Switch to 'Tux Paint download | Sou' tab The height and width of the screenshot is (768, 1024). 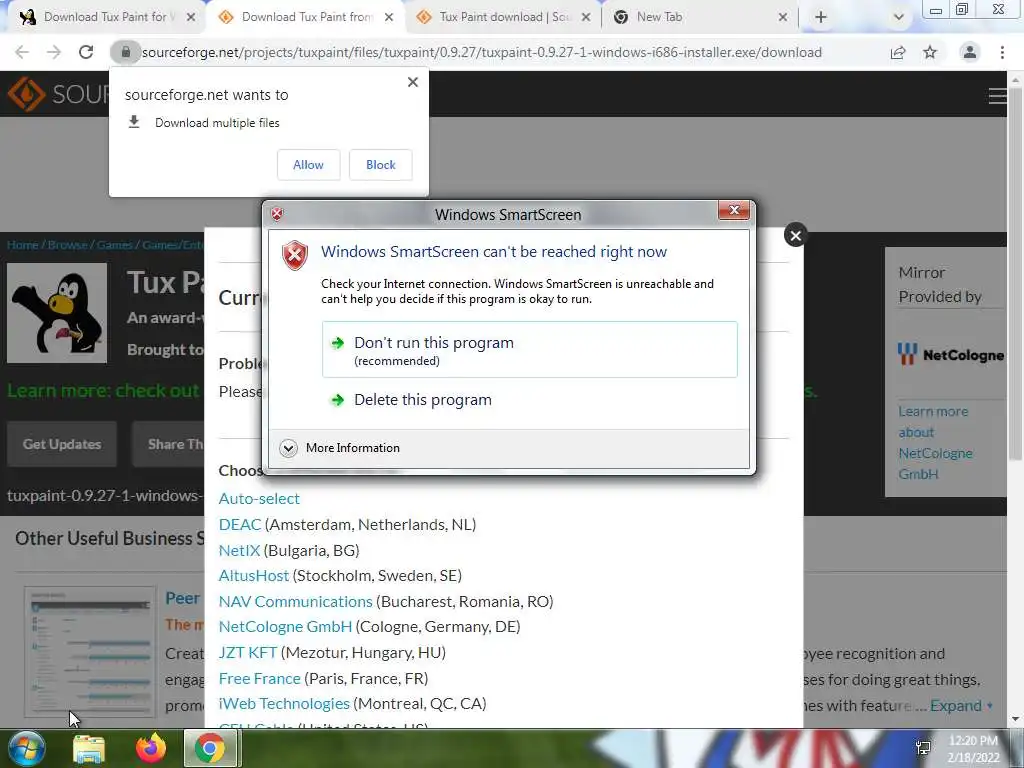pyautogui.click(x=504, y=17)
